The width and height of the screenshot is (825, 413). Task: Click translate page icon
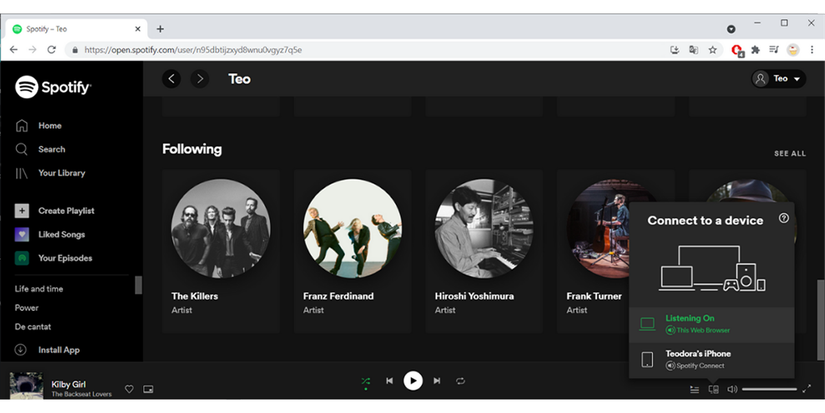point(693,50)
